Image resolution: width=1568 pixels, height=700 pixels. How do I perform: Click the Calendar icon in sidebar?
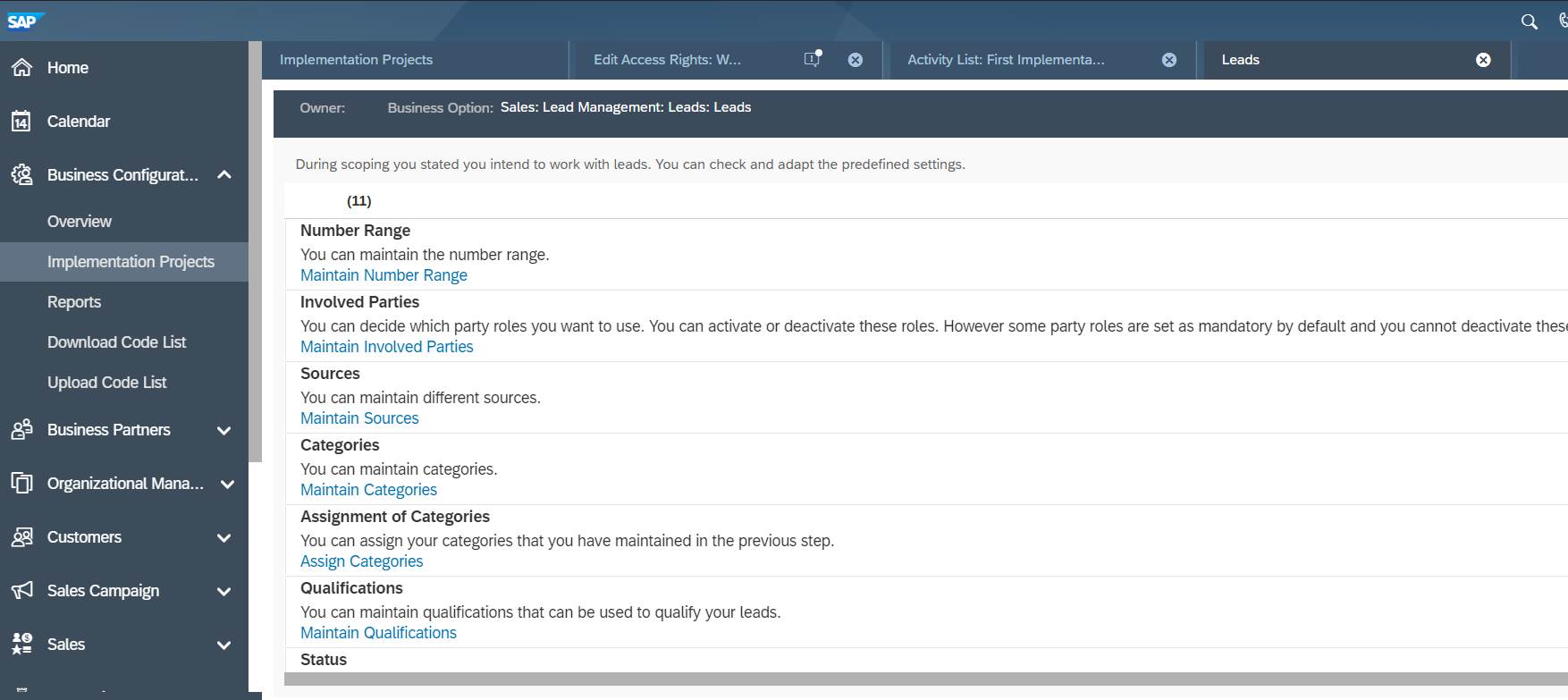21,121
